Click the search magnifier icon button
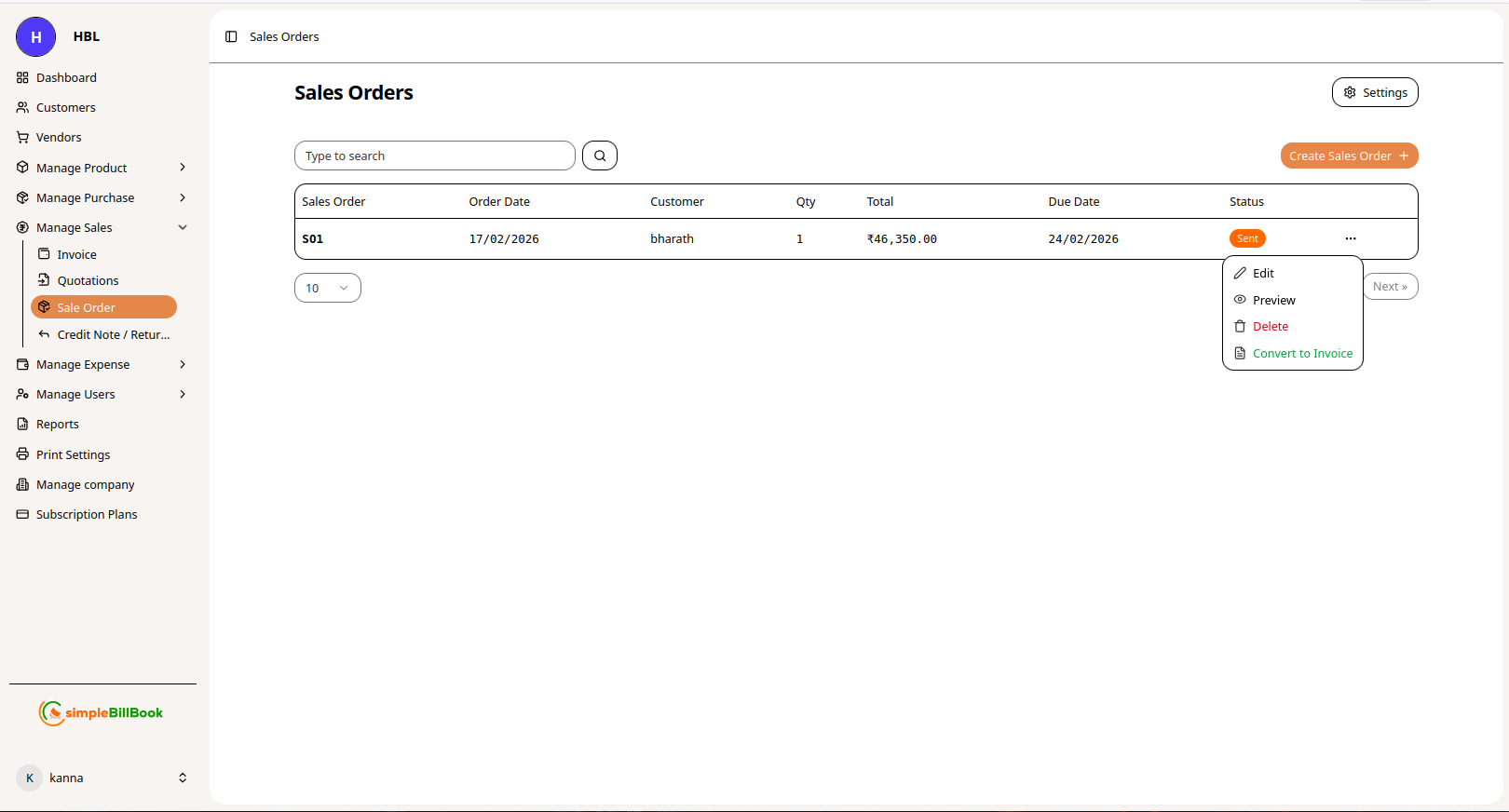This screenshot has height=812, width=1509. pyautogui.click(x=600, y=156)
